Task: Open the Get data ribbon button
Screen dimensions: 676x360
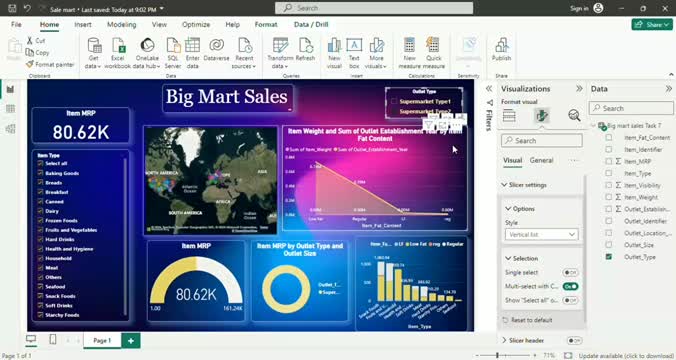Action: pyautogui.click(x=93, y=53)
